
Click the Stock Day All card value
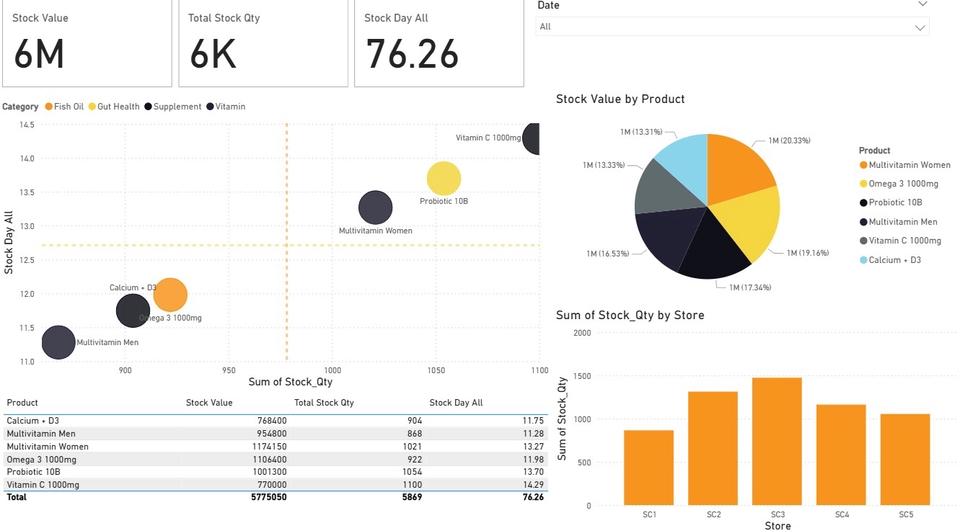point(412,54)
